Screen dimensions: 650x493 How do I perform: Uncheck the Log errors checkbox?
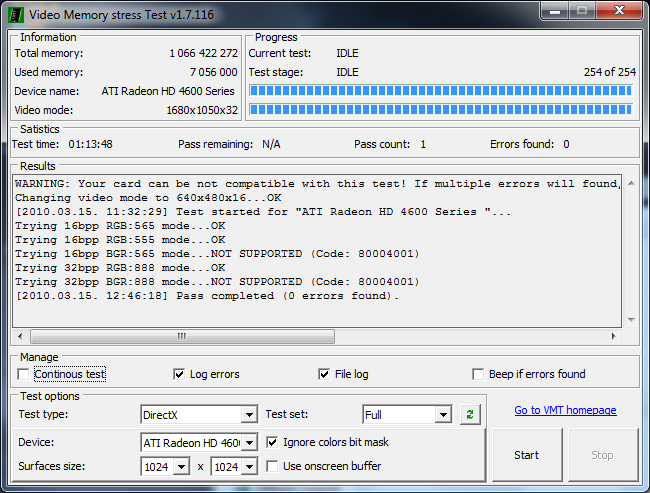pyautogui.click(x=179, y=374)
